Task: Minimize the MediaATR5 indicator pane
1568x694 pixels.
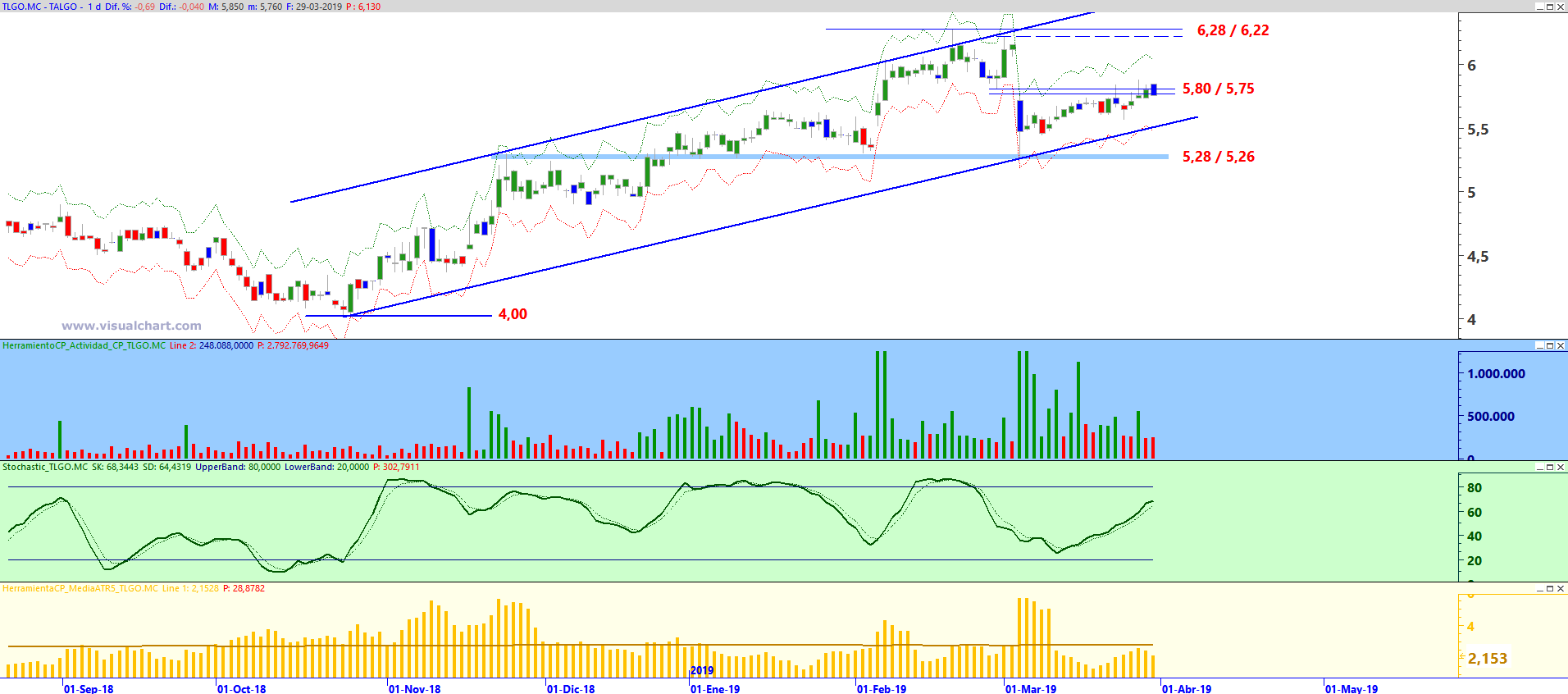Action: coord(1539,589)
